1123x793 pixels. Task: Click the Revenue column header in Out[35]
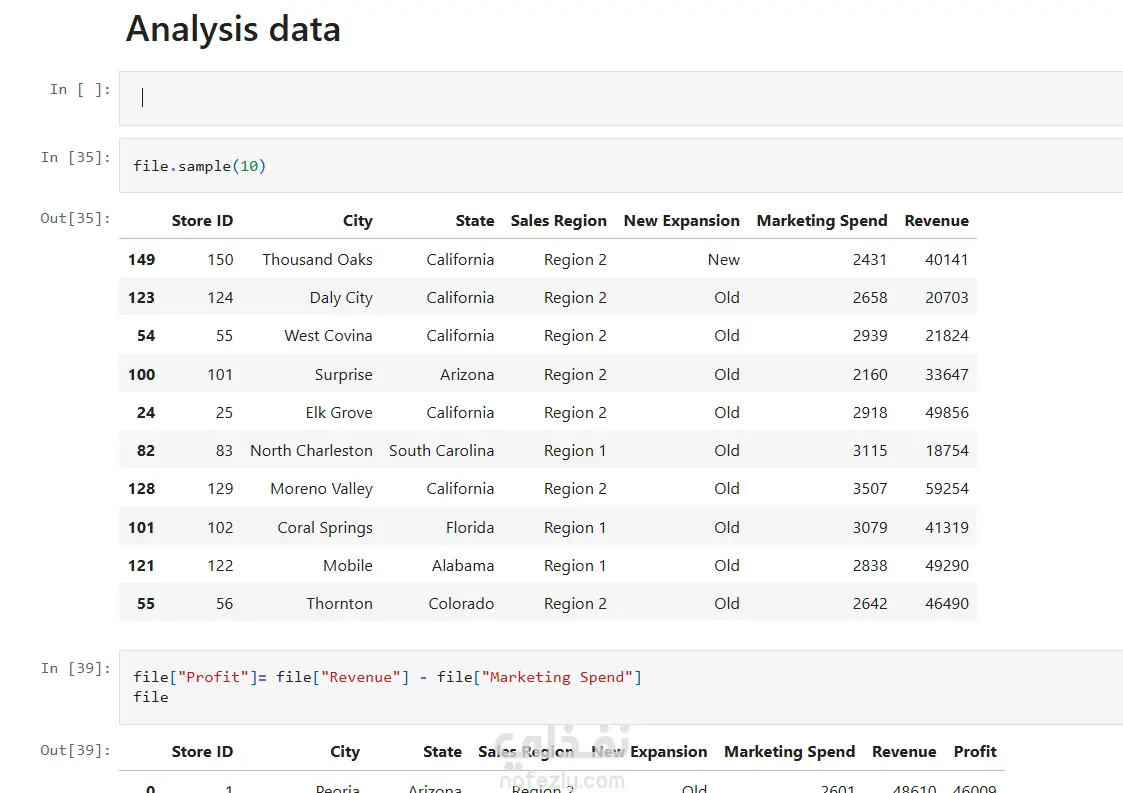tap(937, 221)
